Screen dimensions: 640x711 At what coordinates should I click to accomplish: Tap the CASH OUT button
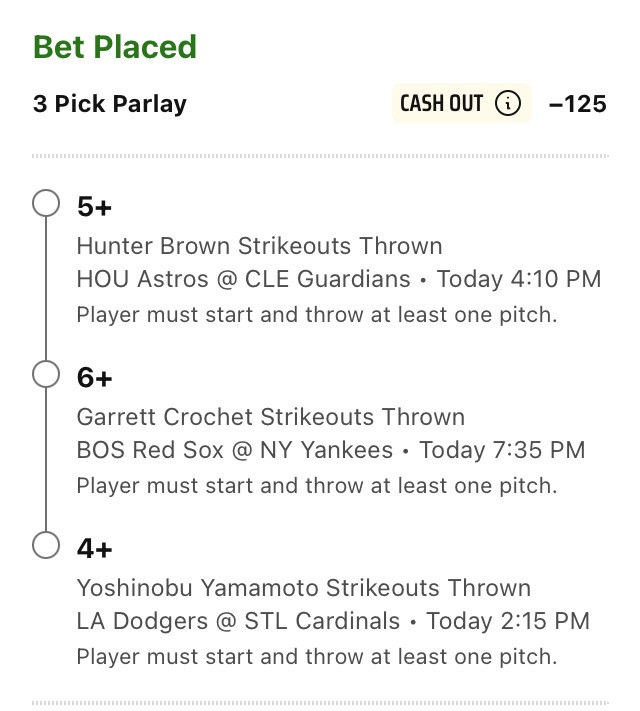[461, 103]
